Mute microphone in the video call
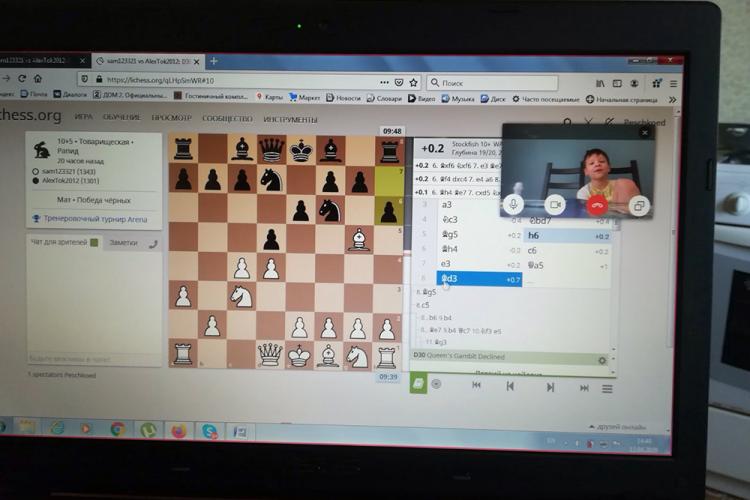The height and width of the screenshot is (500, 750). [516, 205]
